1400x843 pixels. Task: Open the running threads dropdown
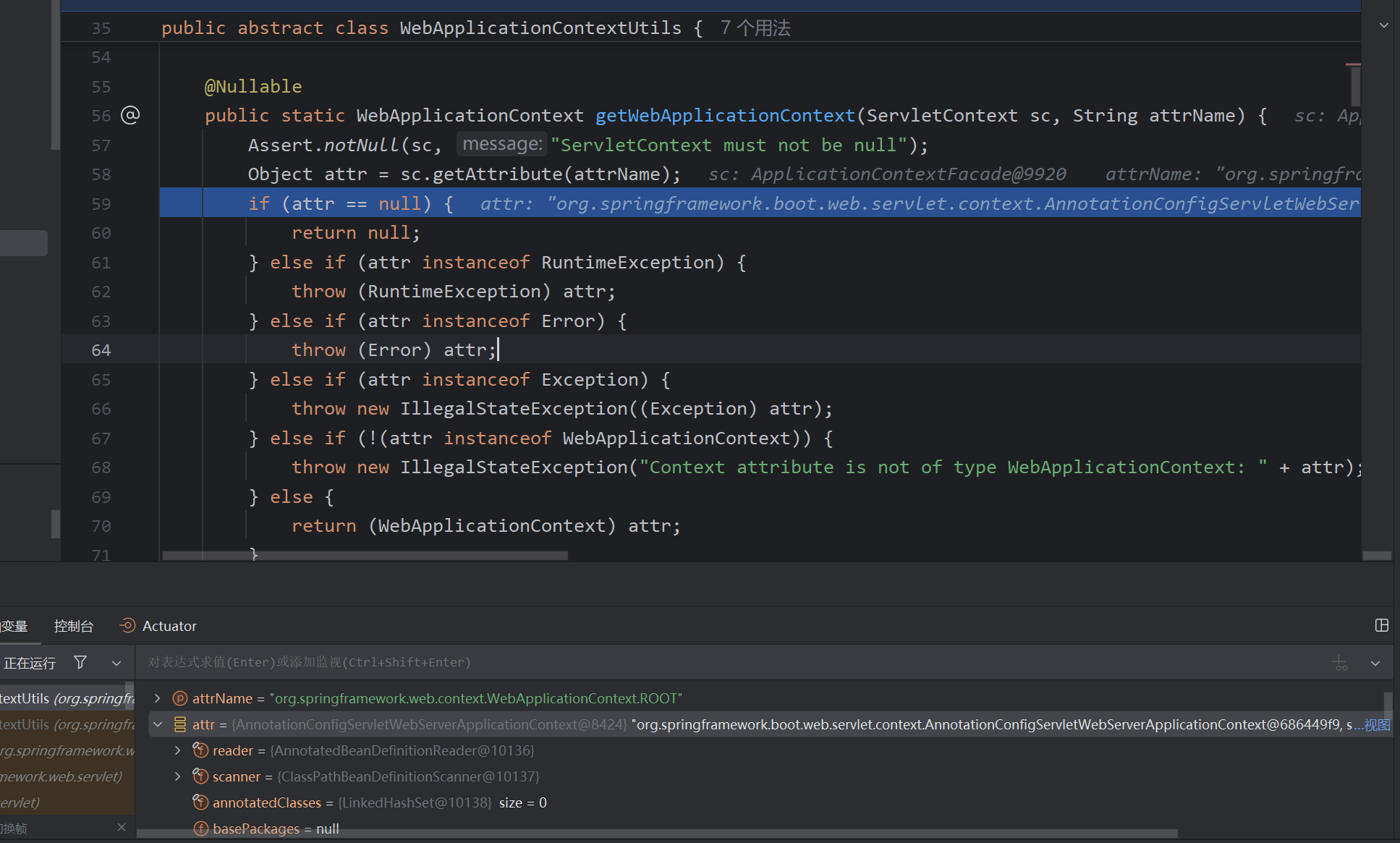(x=116, y=663)
